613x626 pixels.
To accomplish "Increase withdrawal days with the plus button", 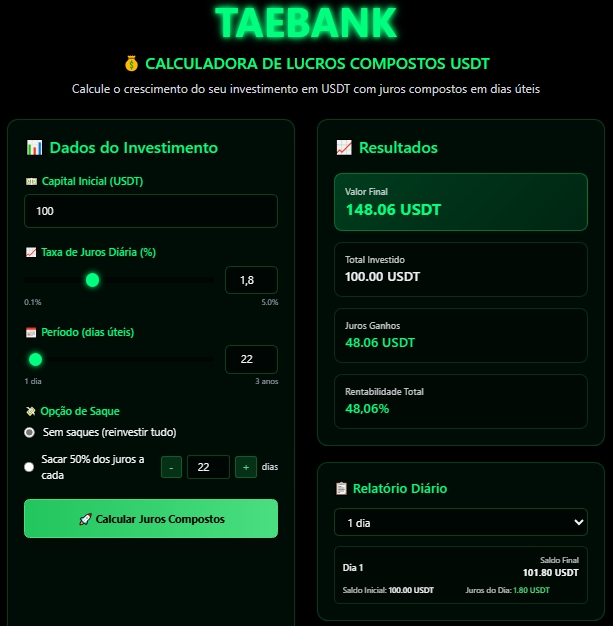I will tap(245, 466).
